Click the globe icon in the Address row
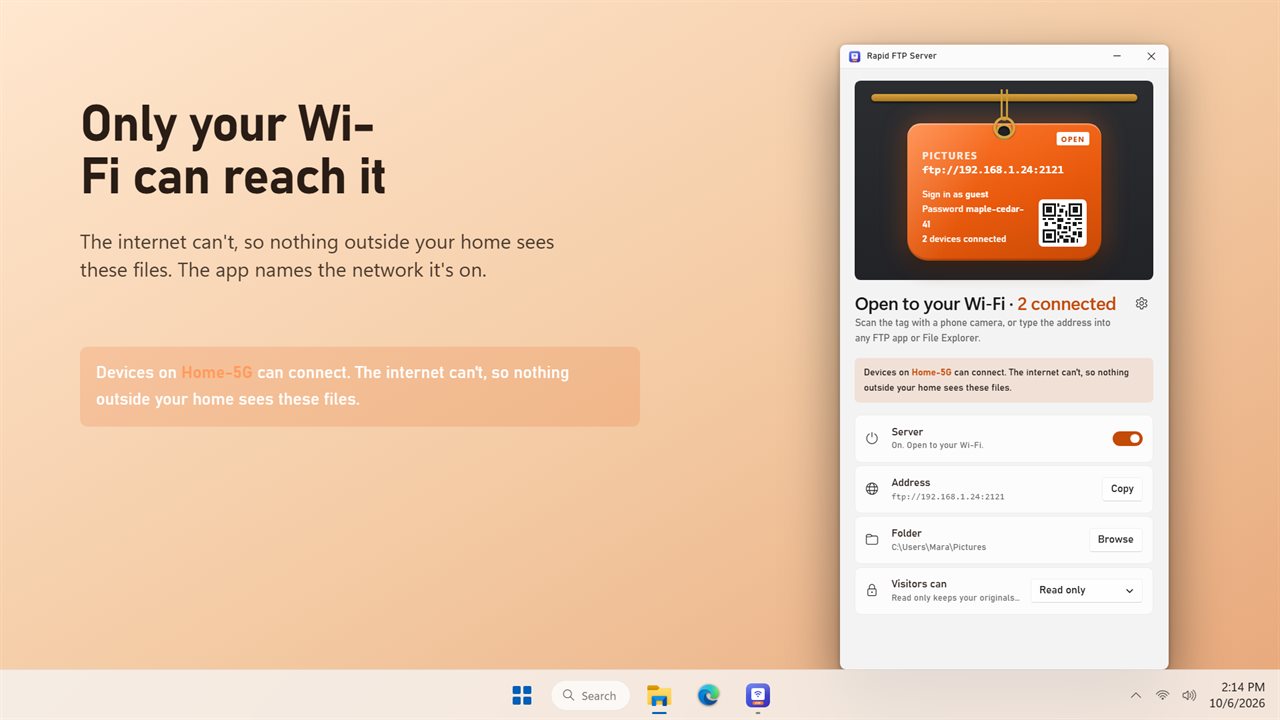 [872, 489]
